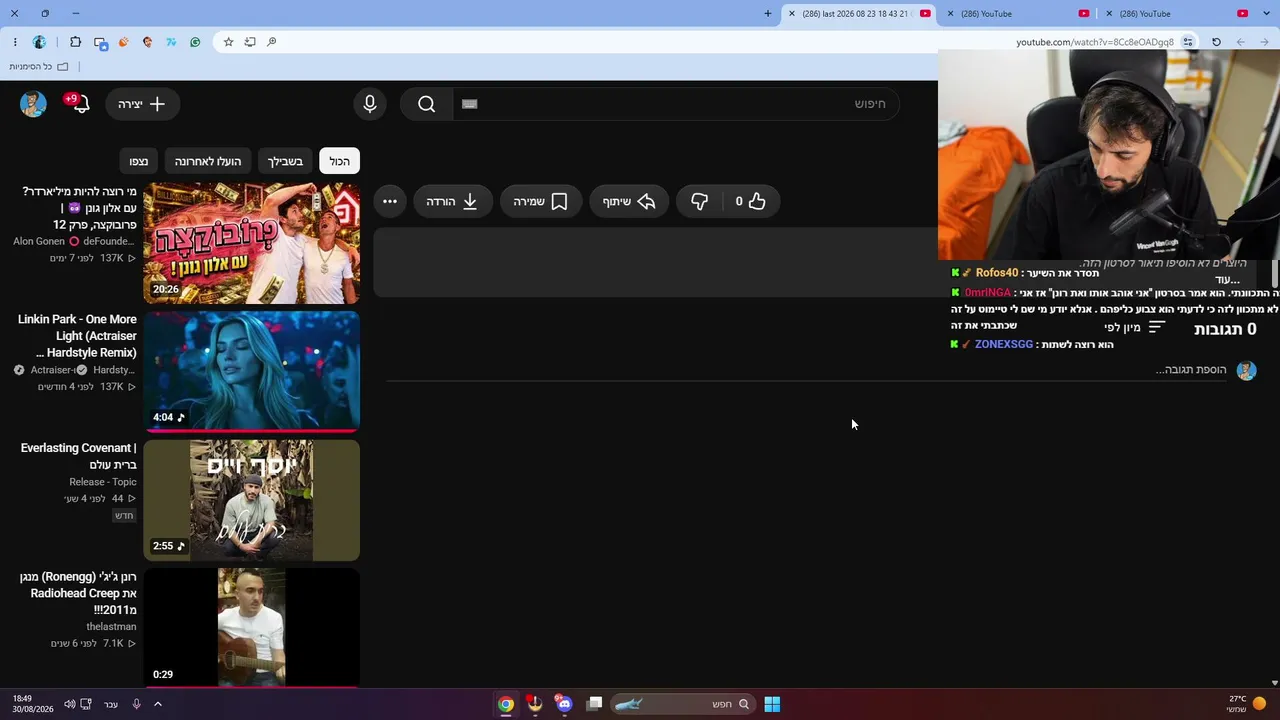Screen dimensions: 1280x720
Task: Click the install/cast screen icon in address bar
Action: pos(250,42)
